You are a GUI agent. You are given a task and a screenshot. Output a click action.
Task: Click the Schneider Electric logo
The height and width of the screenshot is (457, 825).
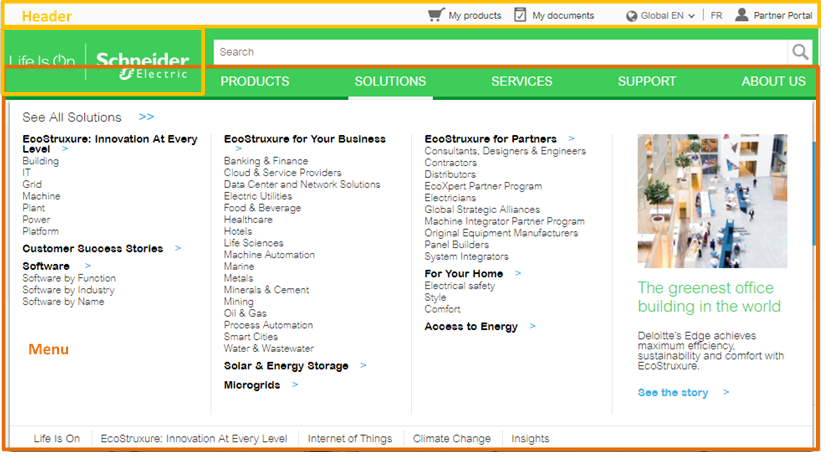142,66
